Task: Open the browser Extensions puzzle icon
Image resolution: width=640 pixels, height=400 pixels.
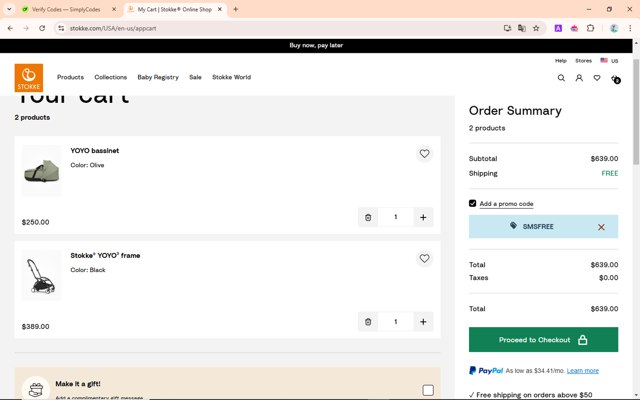Action: pos(590,28)
